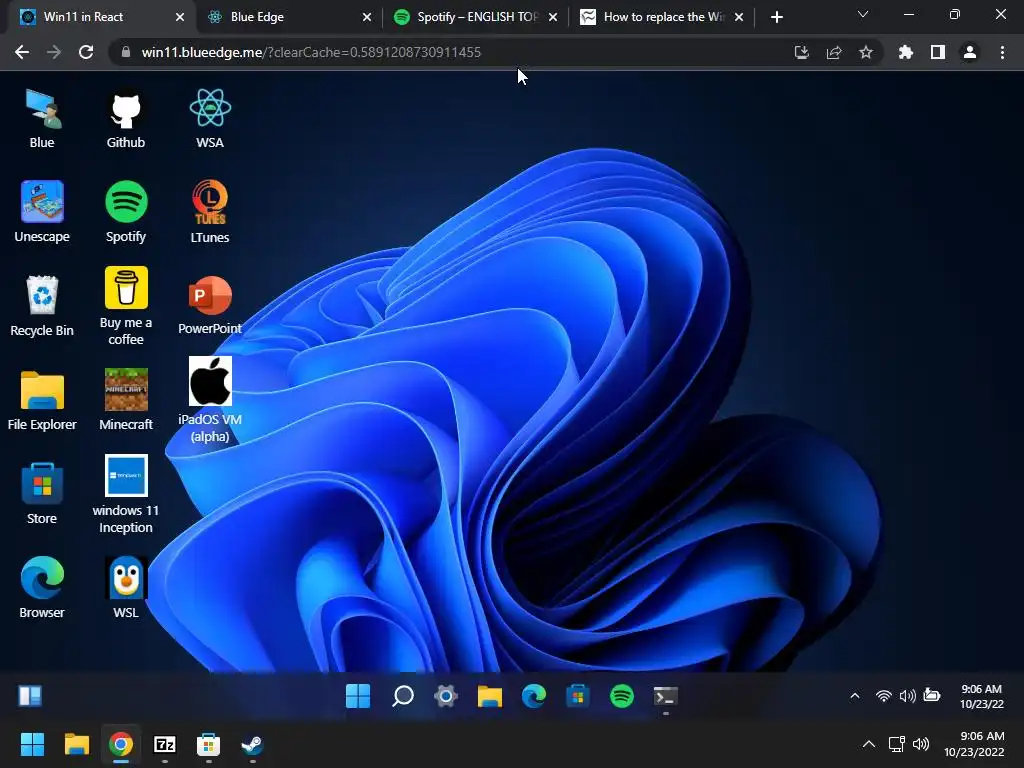This screenshot has height=768, width=1024.
Task: Click the host tray speaker icon
Action: [x=921, y=744]
